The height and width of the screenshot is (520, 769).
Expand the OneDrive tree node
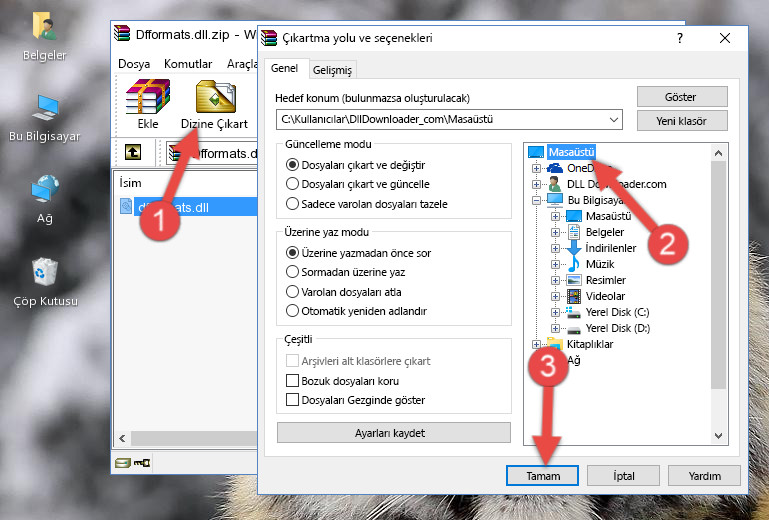[537, 168]
